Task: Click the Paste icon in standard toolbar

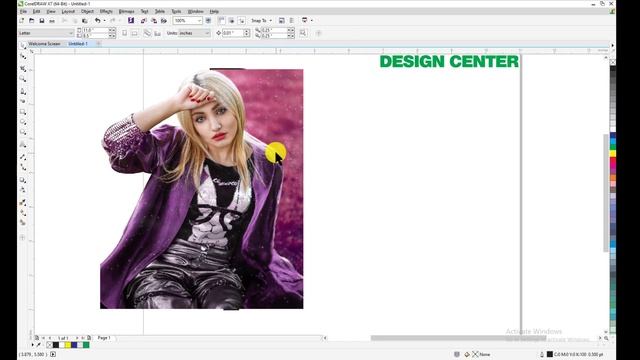Action: 84,20
